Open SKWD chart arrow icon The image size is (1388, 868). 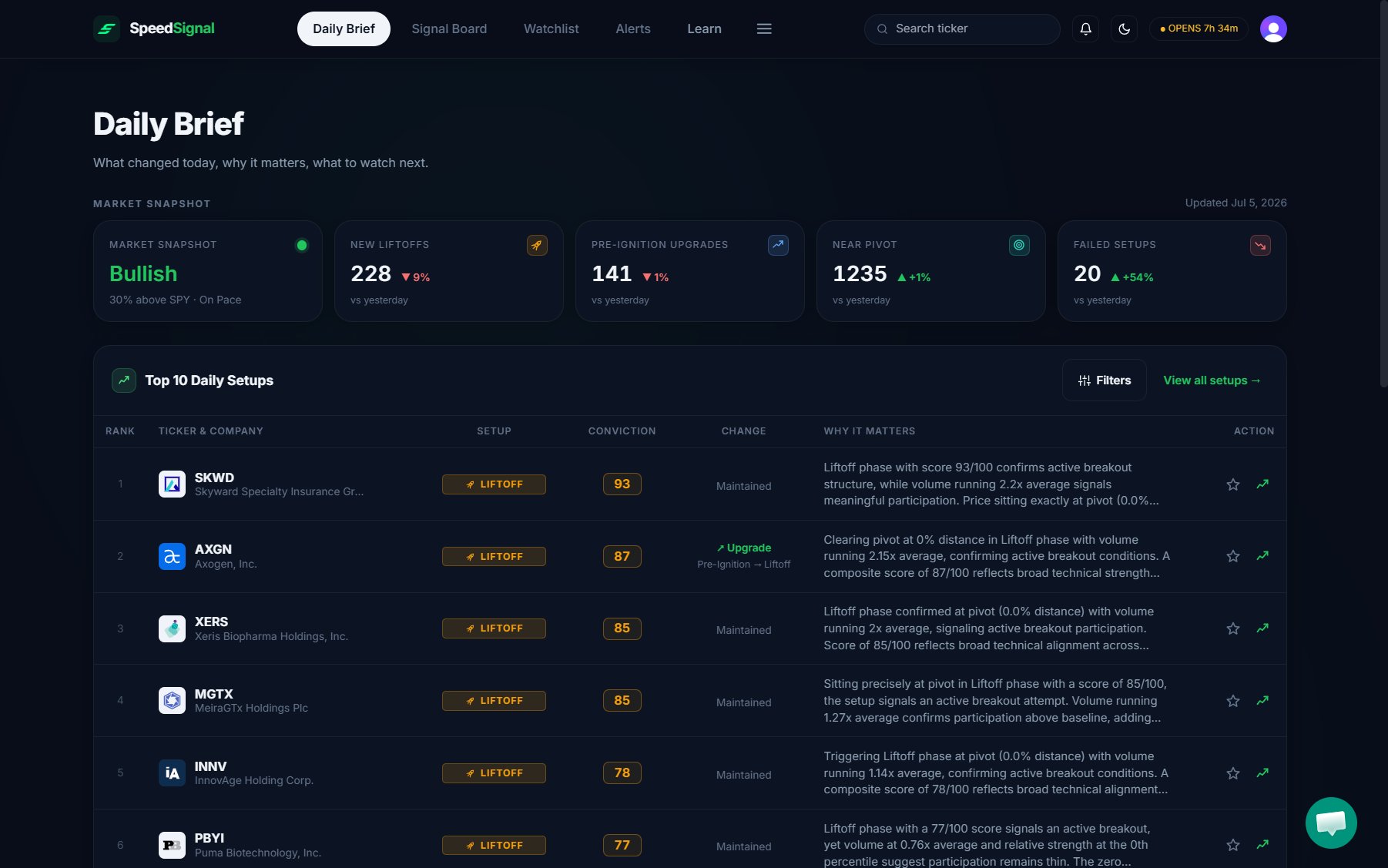coord(1262,484)
